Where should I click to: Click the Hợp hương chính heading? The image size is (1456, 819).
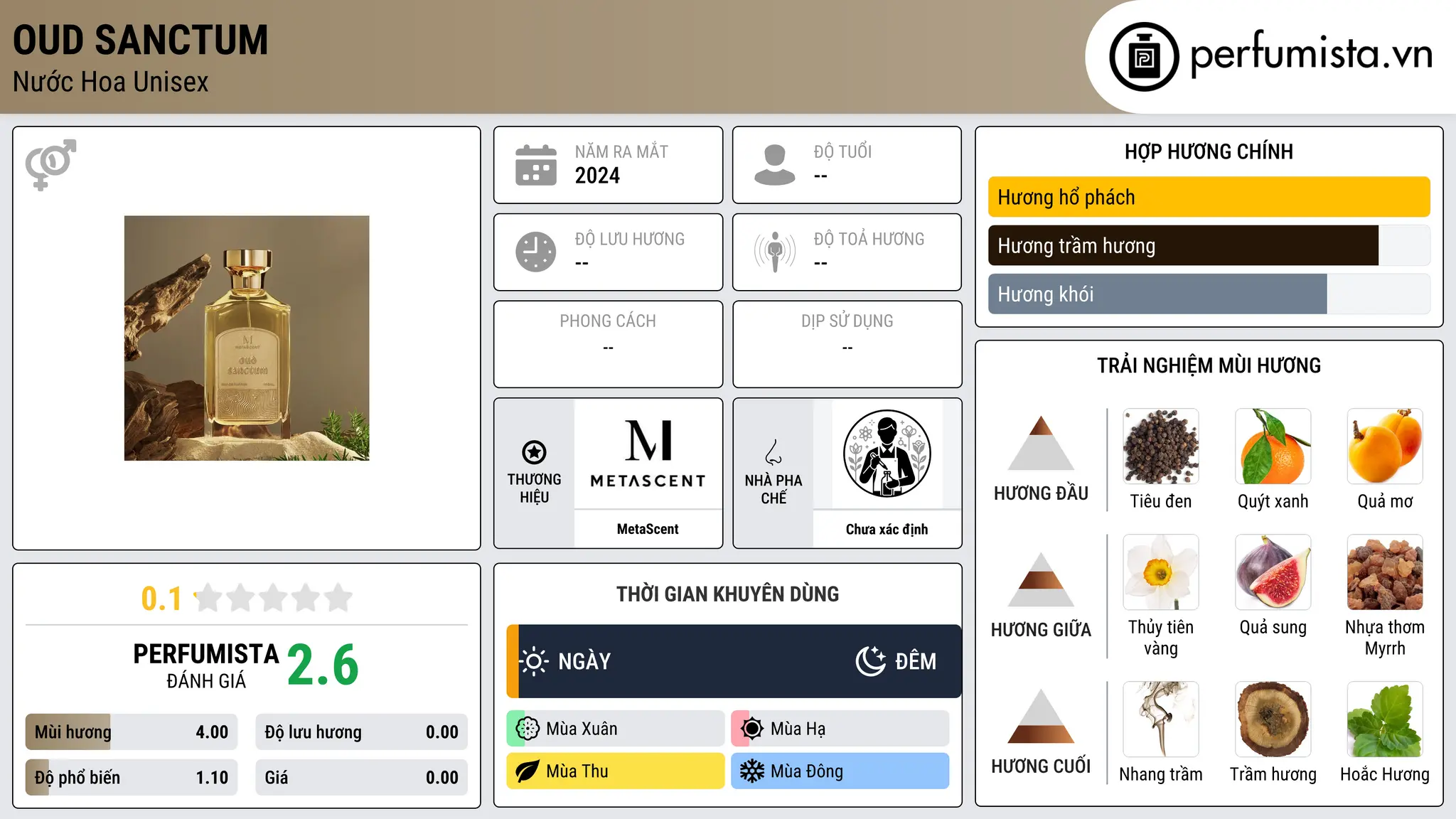(x=1209, y=151)
